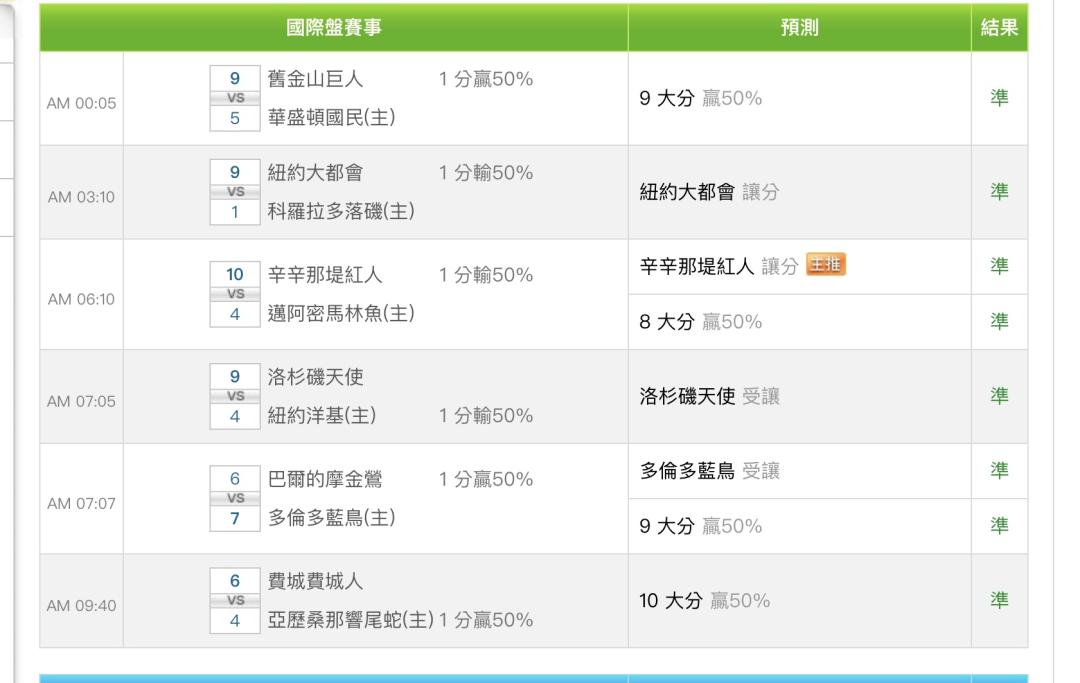This screenshot has width=1080, height=683.
Task: Click team name 華盛頓國民(主)
Action: click(x=331, y=118)
